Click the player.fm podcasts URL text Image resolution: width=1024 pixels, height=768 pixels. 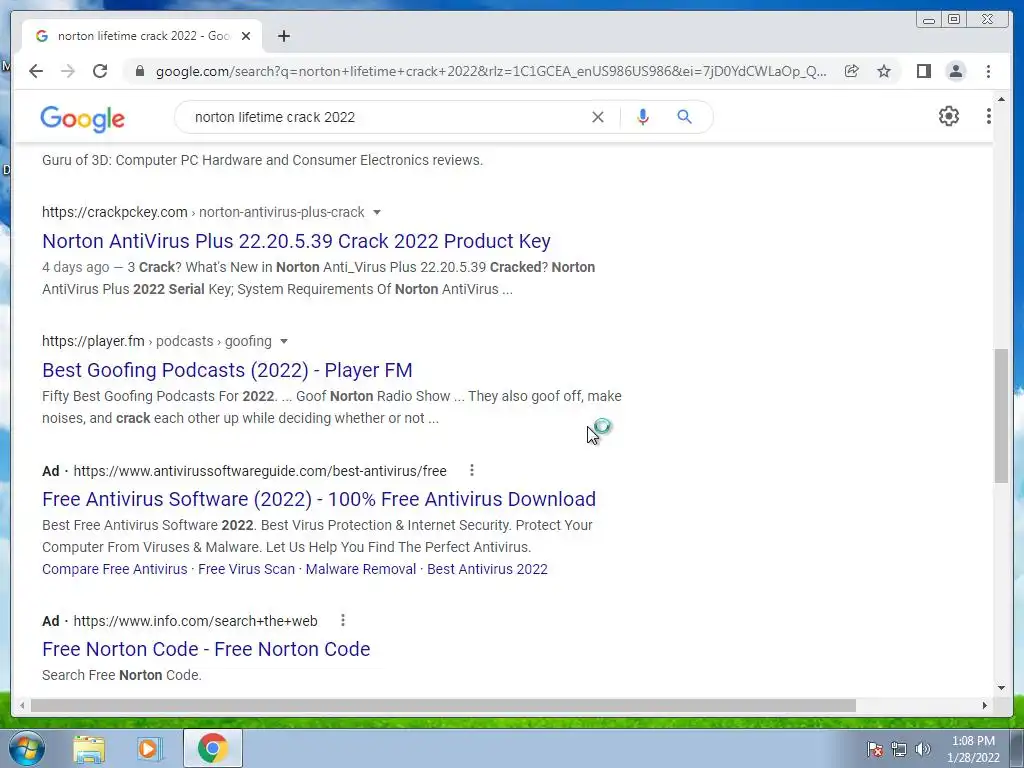157,342
